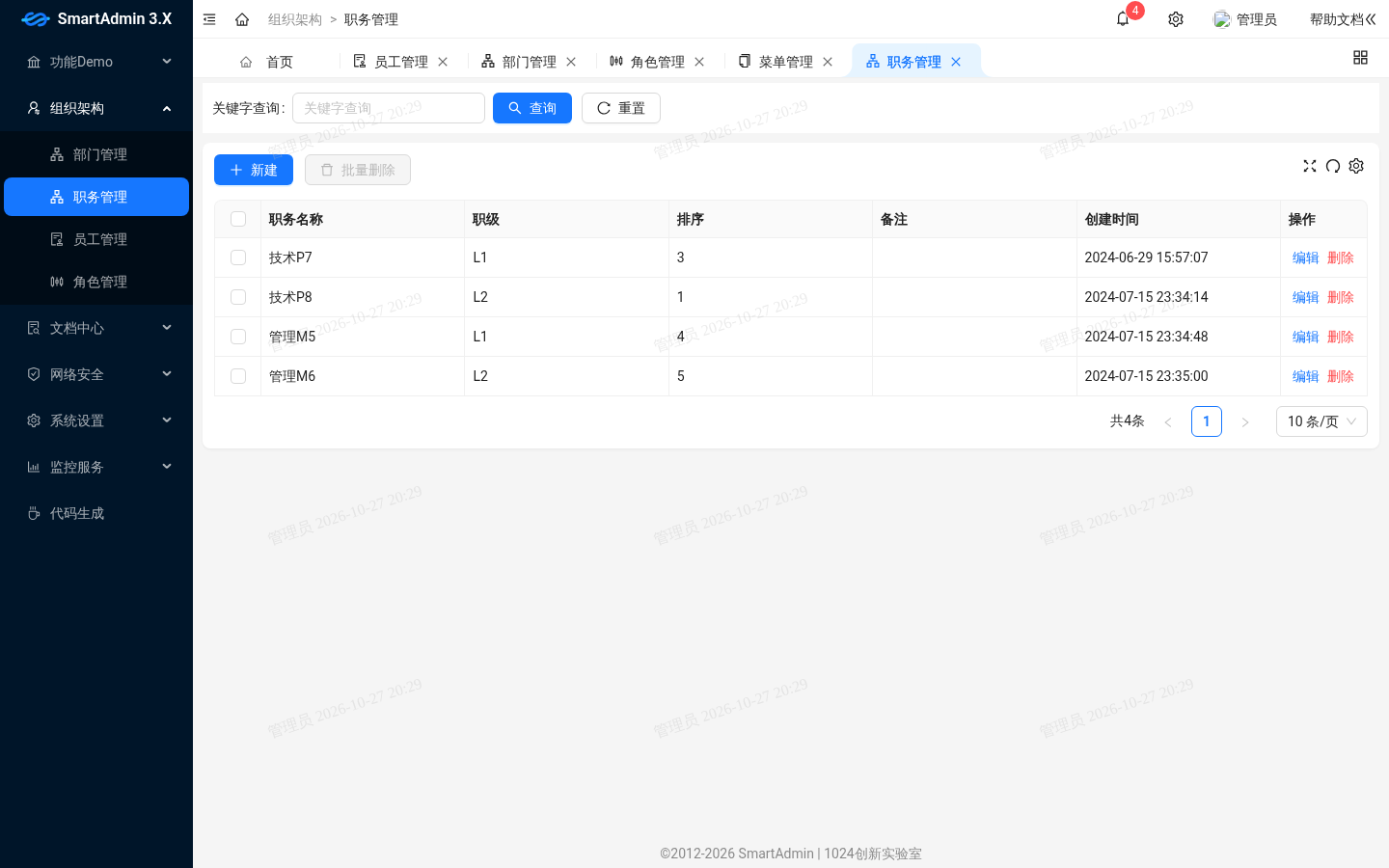Click the SmartAdmin logo icon
The image size is (1389, 868).
[x=36, y=19]
